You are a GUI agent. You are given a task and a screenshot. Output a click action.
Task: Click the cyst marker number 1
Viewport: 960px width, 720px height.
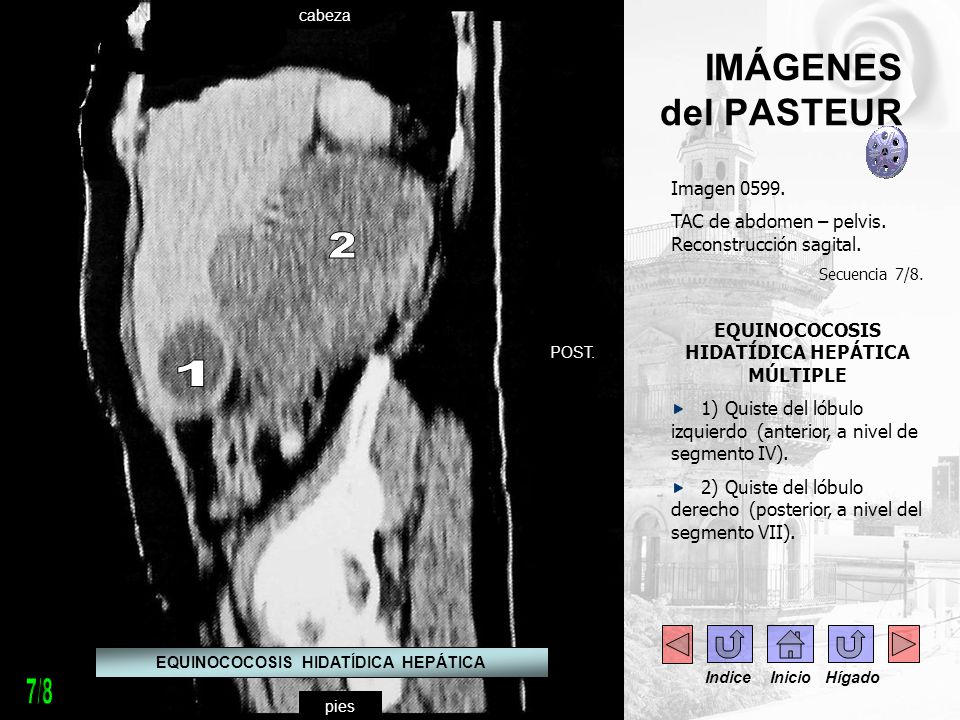click(x=191, y=373)
